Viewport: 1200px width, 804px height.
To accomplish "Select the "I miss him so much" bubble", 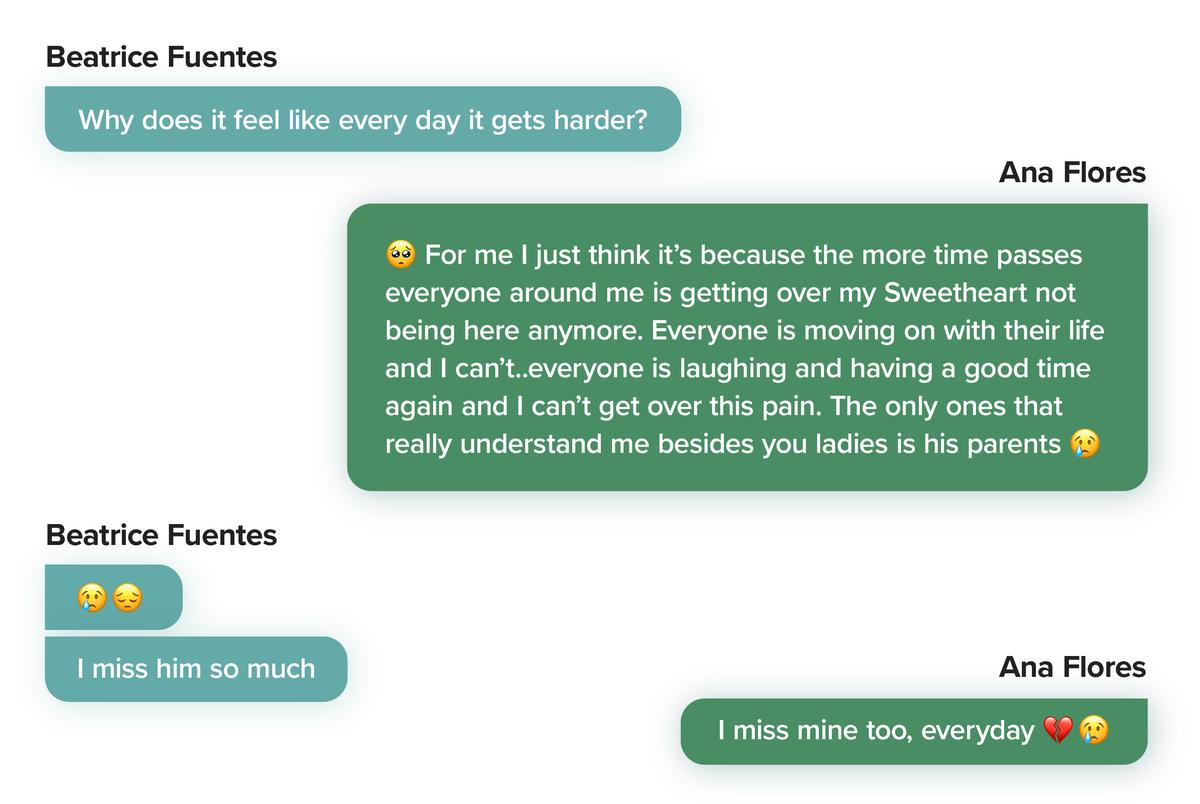I will coord(195,669).
